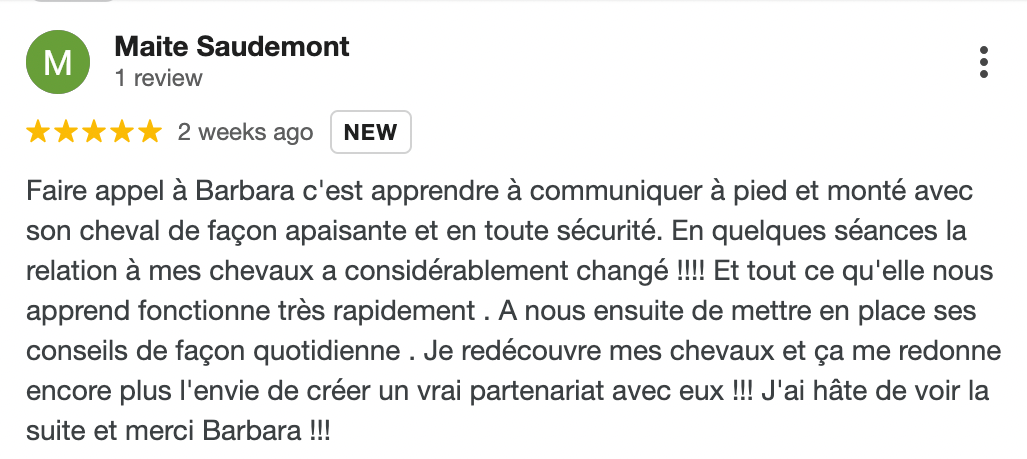Select the second rating star

65,132
